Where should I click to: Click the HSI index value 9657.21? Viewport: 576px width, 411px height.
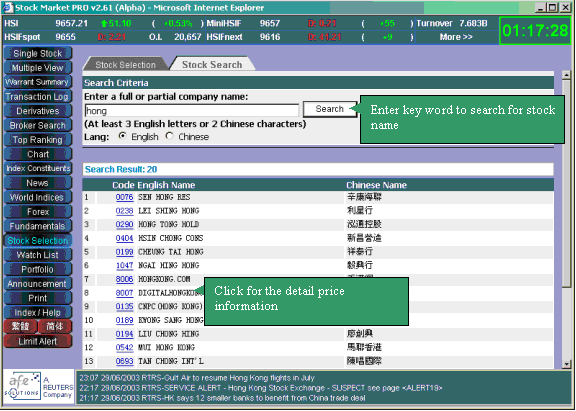(72, 24)
